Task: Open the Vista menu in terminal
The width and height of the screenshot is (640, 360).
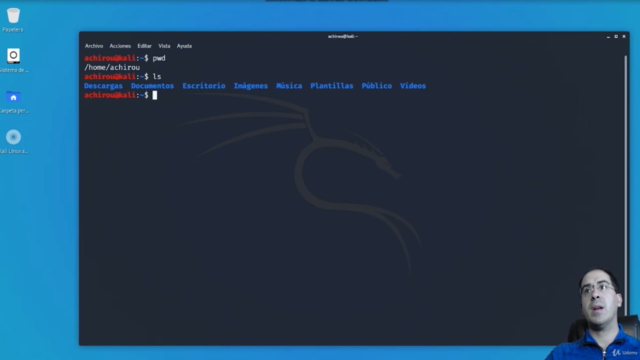Action: 164,46
